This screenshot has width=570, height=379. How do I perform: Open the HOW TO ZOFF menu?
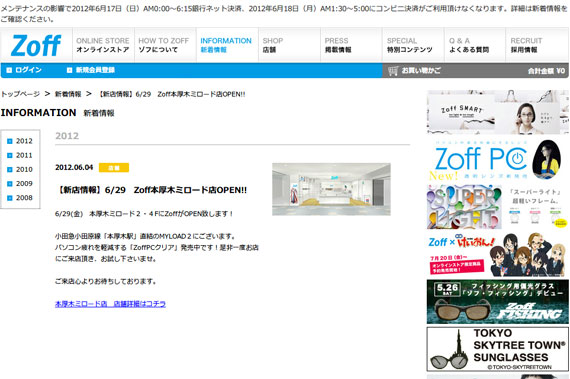click(x=165, y=45)
